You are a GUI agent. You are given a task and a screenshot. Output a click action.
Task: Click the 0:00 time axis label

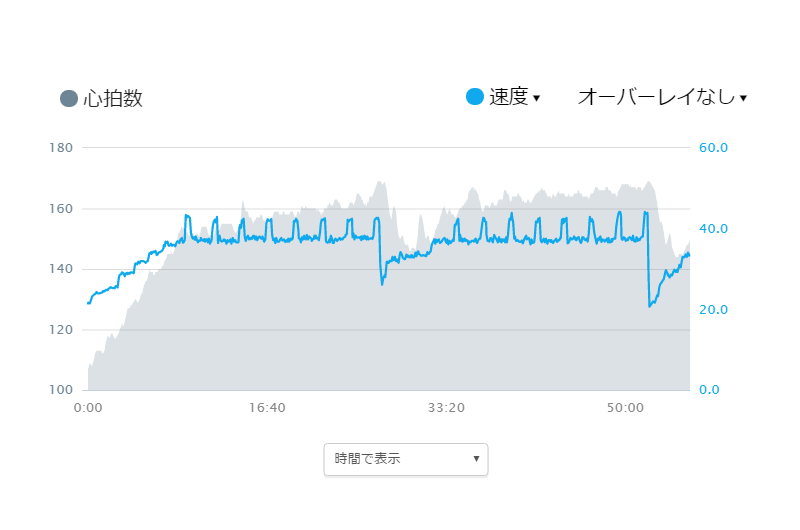(88, 408)
